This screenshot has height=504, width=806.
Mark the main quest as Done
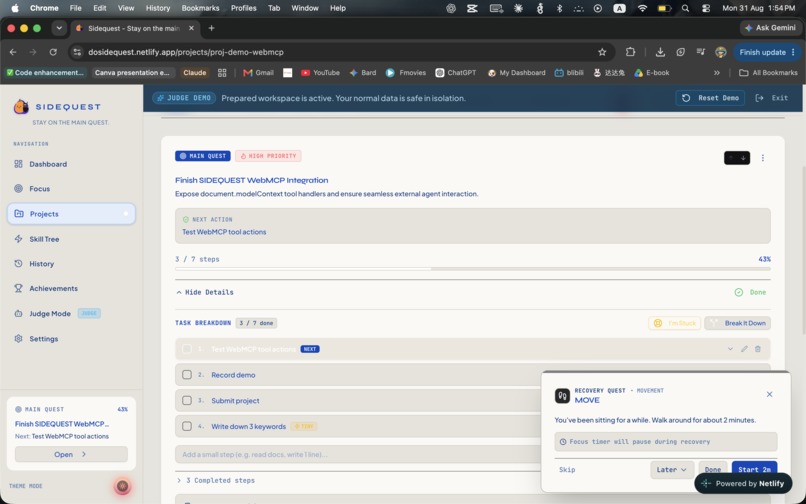point(750,292)
